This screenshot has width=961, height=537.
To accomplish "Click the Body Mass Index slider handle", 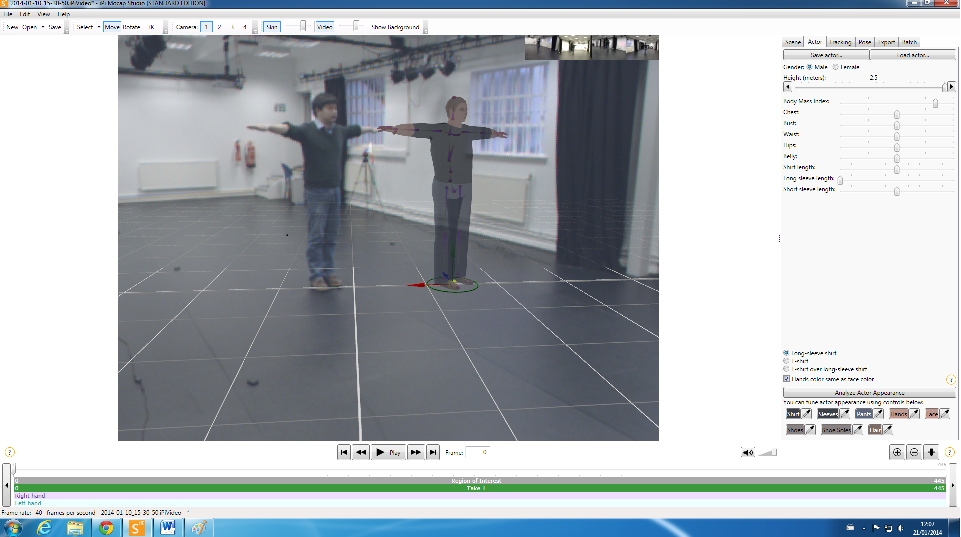I will (935, 103).
